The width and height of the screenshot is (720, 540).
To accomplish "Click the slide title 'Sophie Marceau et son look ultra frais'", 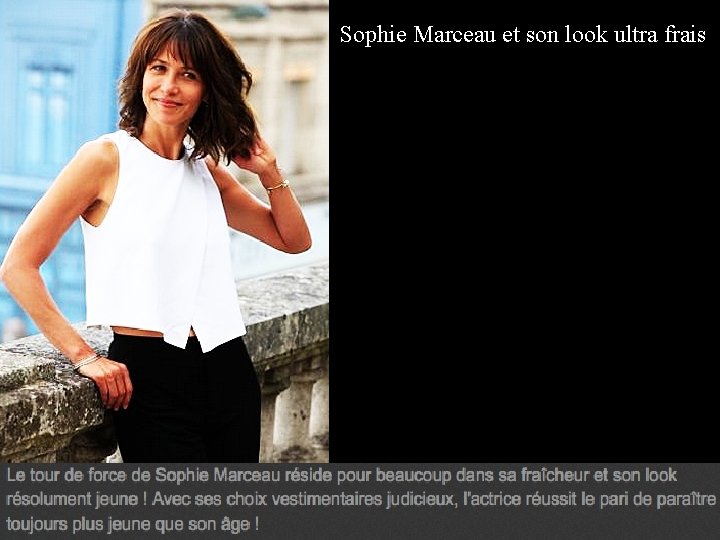I will click(x=523, y=34).
